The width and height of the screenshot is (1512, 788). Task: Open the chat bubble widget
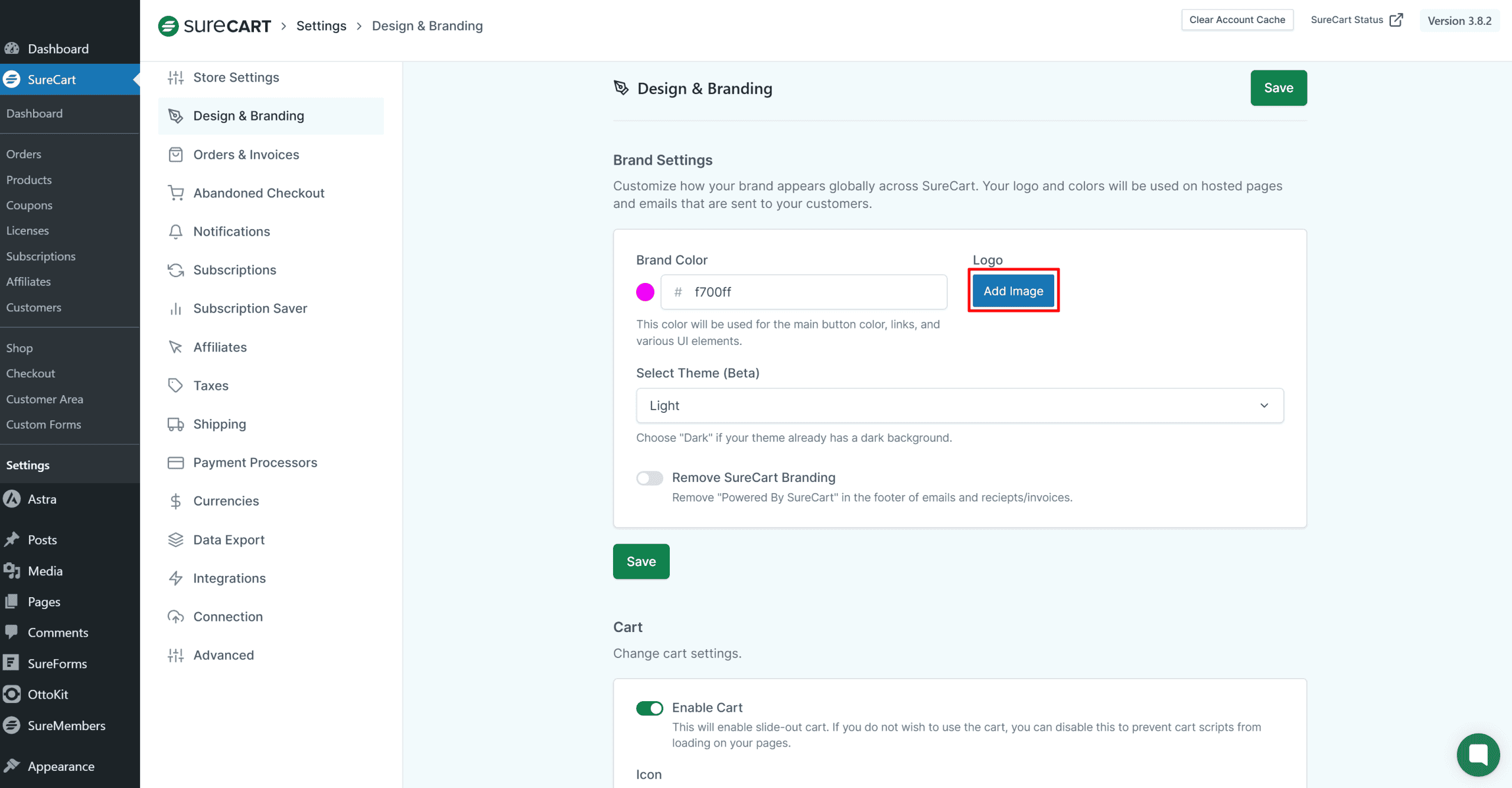click(x=1478, y=754)
